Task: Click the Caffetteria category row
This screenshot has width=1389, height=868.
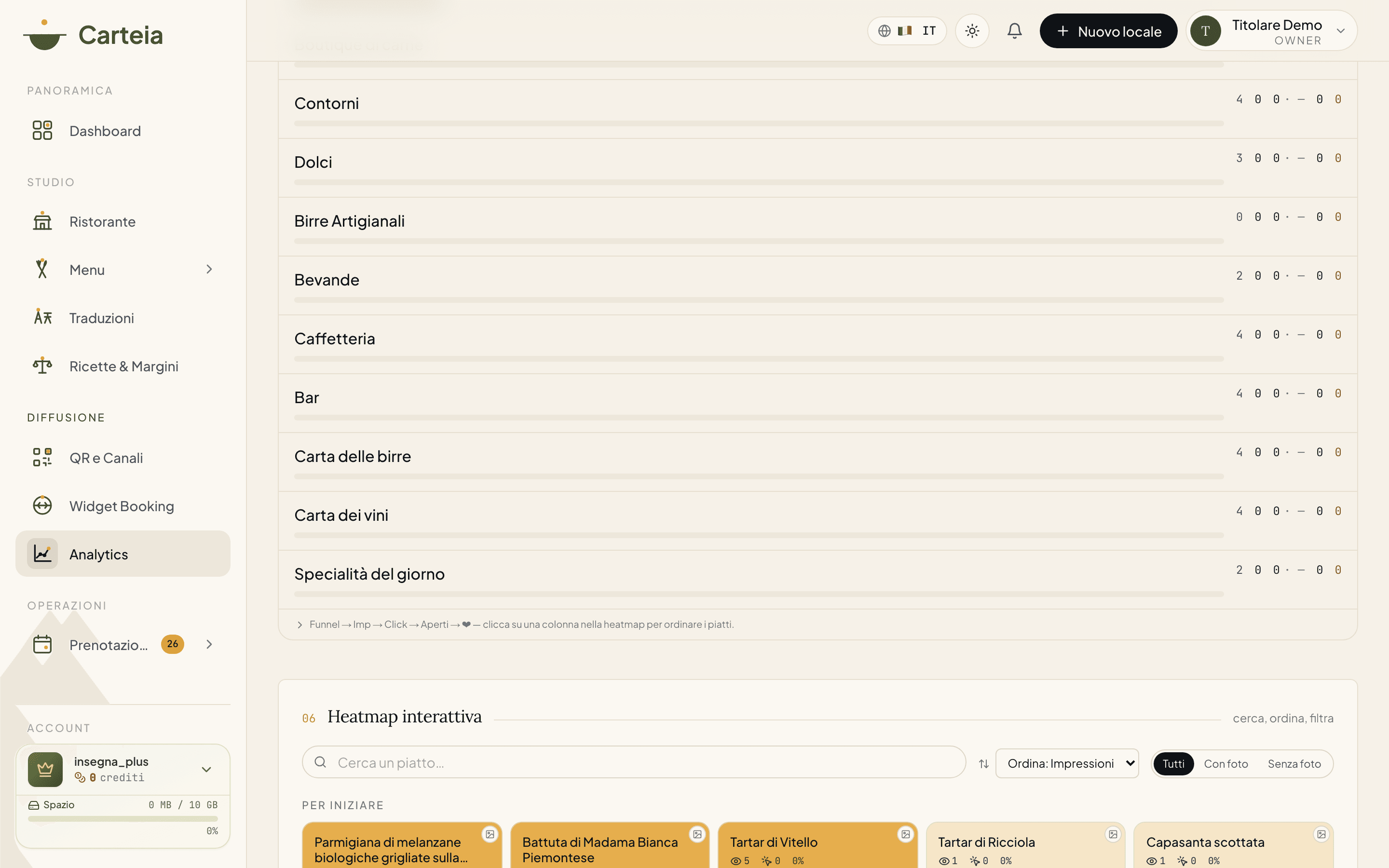Action: (x=817, y=344)
